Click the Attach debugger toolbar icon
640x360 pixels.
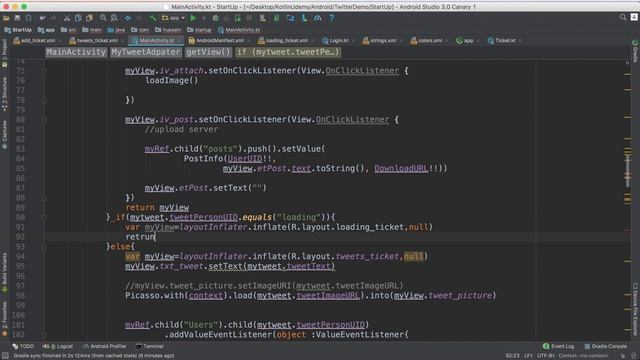pos(238,18)
